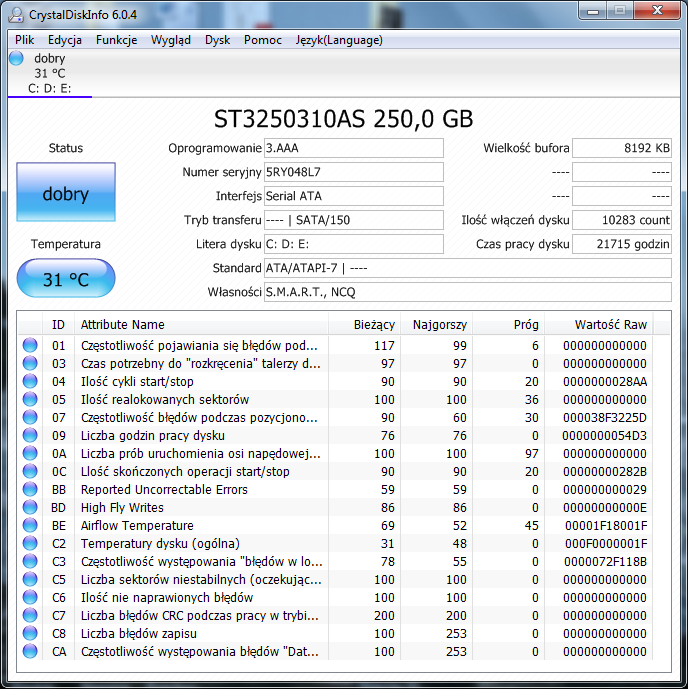The width and height of the screenshot is (688, 689).
Task: Click raw value 0000072F118B
Action: pos(605,562)
